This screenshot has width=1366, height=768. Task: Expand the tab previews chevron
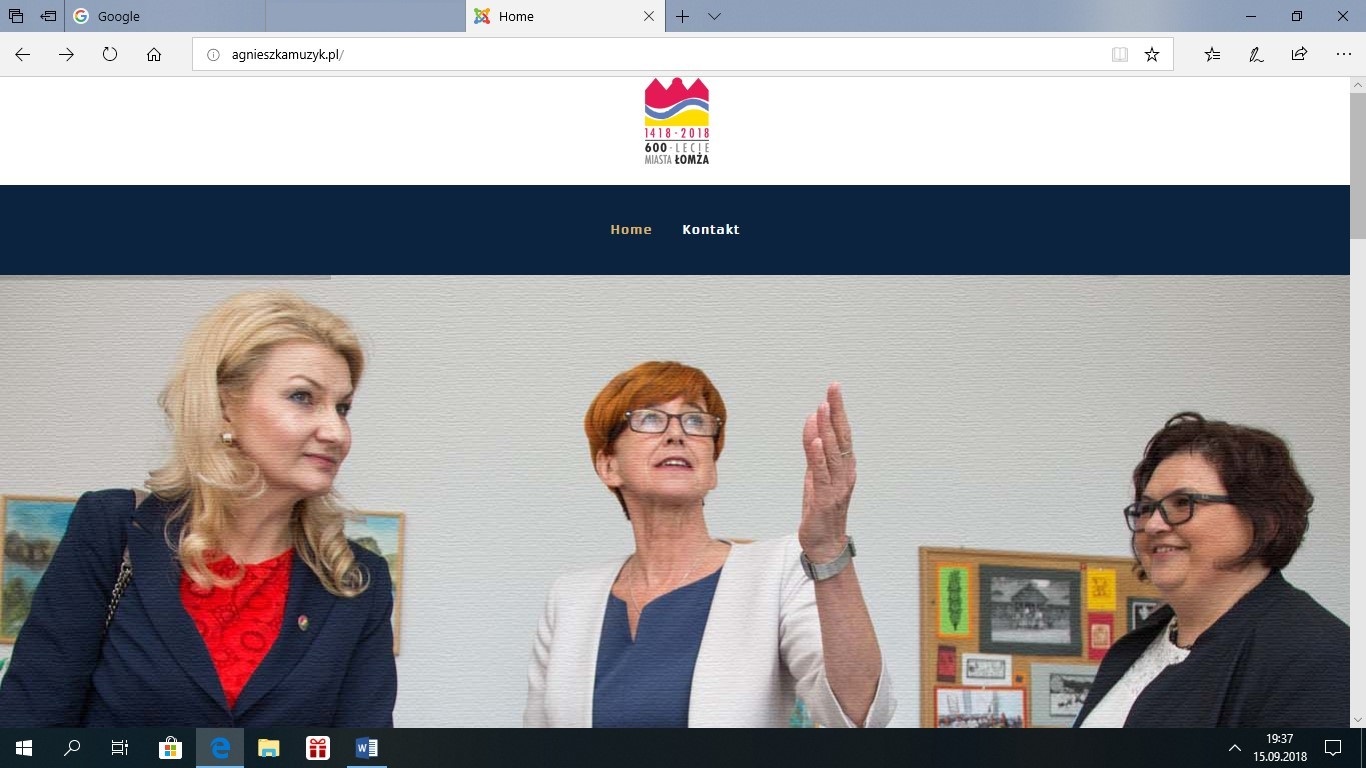714,16
